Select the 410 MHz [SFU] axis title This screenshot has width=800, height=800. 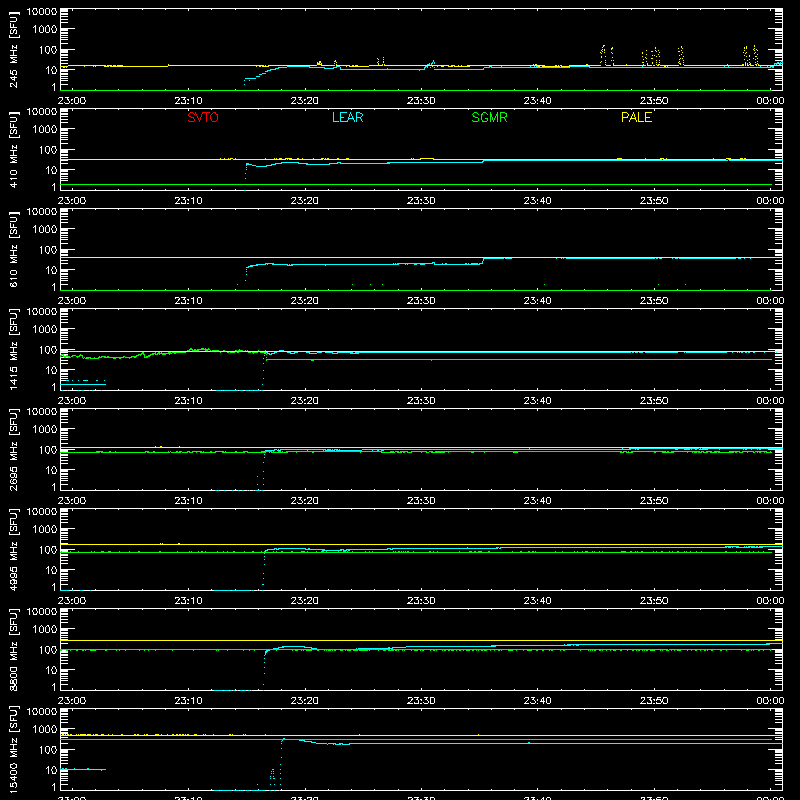click(x=14, y=149)
